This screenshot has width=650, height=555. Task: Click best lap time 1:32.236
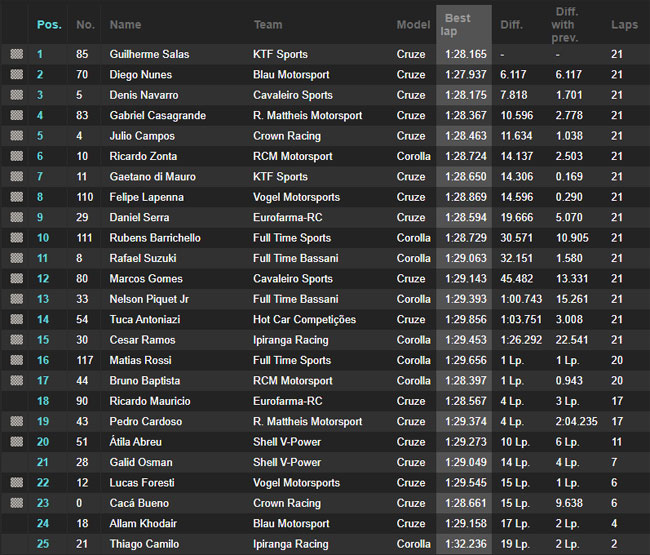[x=466, y=544]
